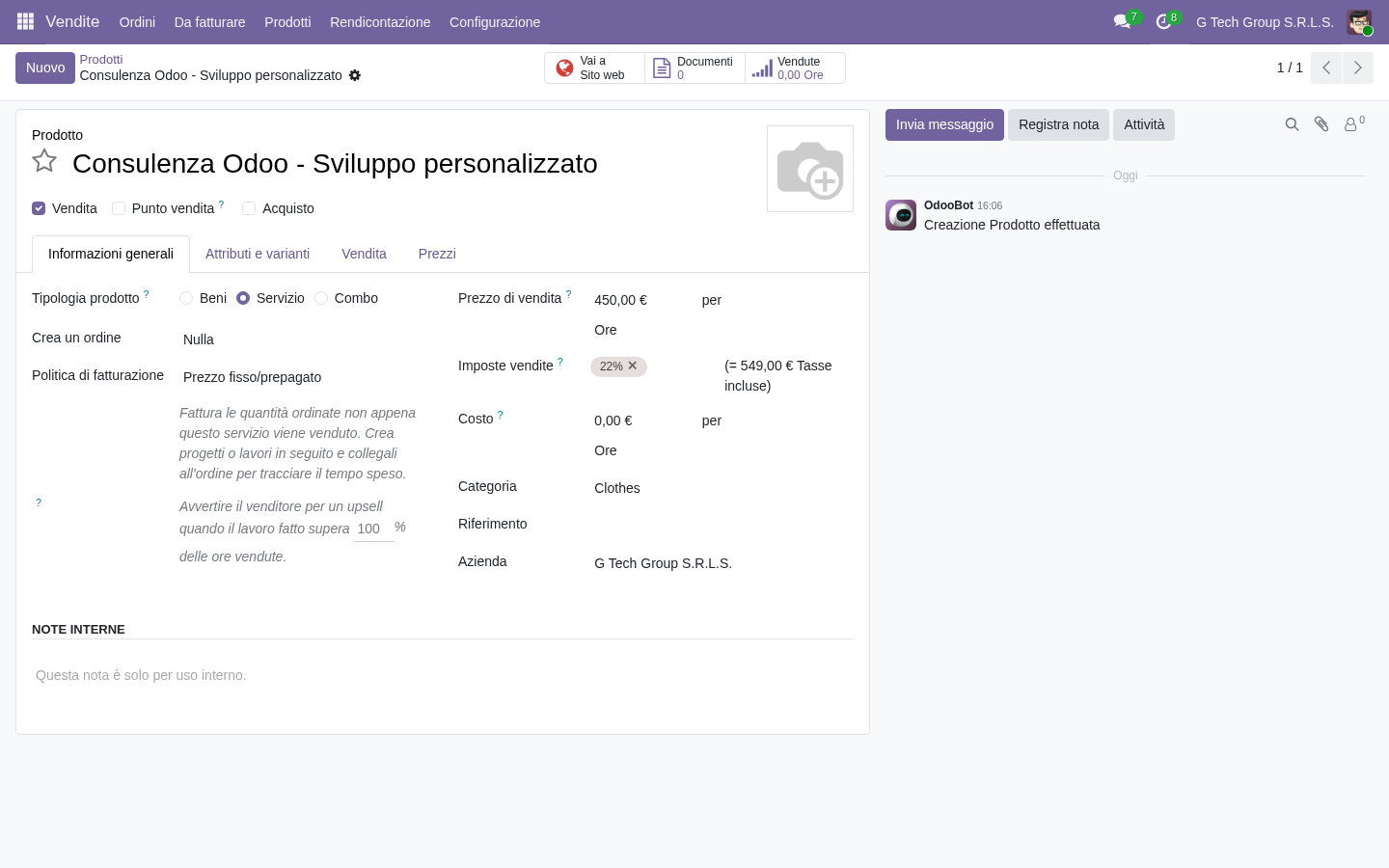The image size is (1389, 868).
Task: Click the Attività button
Action: [x=1144, y=124]
